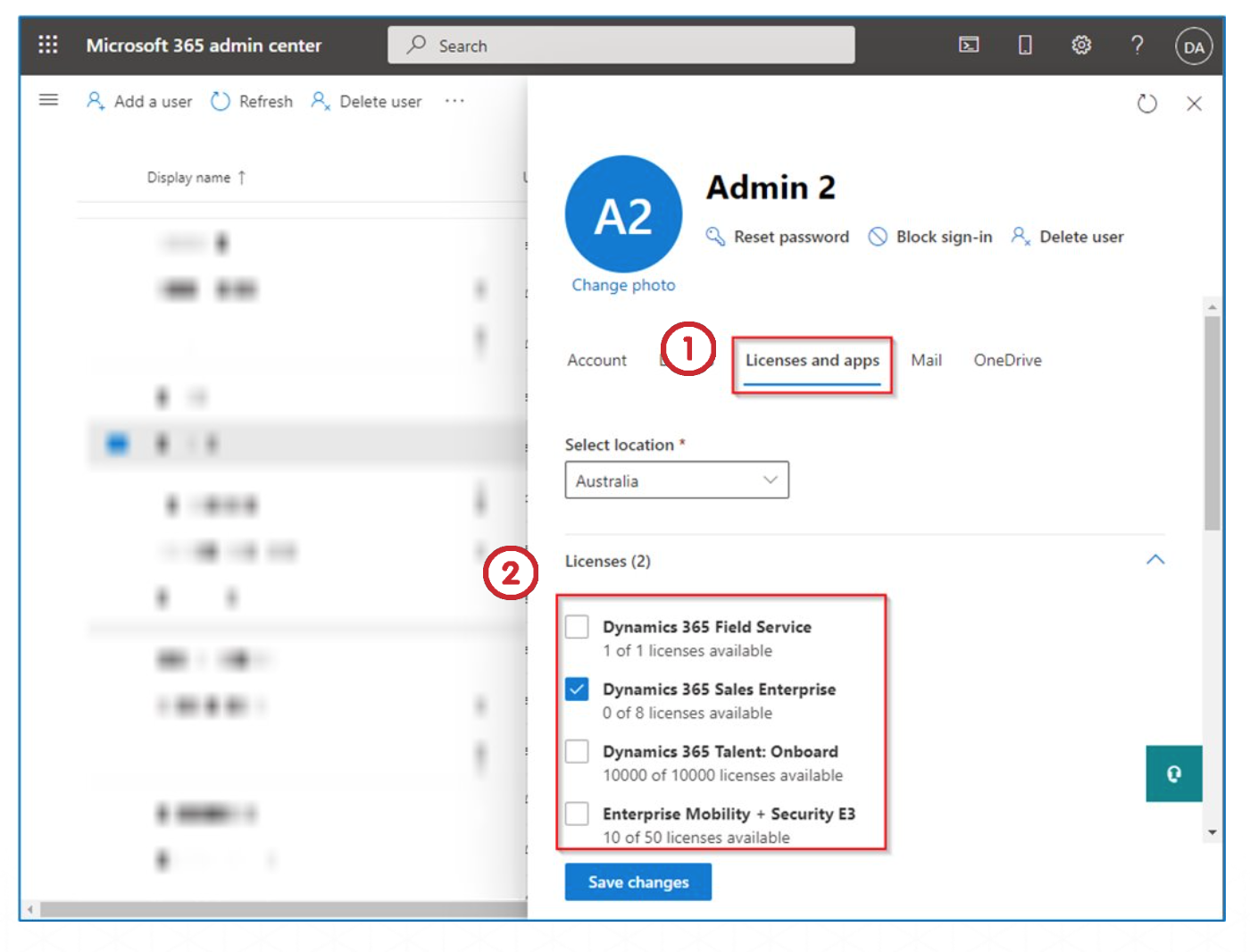Open the Cloud Shell icon in header

coord(969,45)
